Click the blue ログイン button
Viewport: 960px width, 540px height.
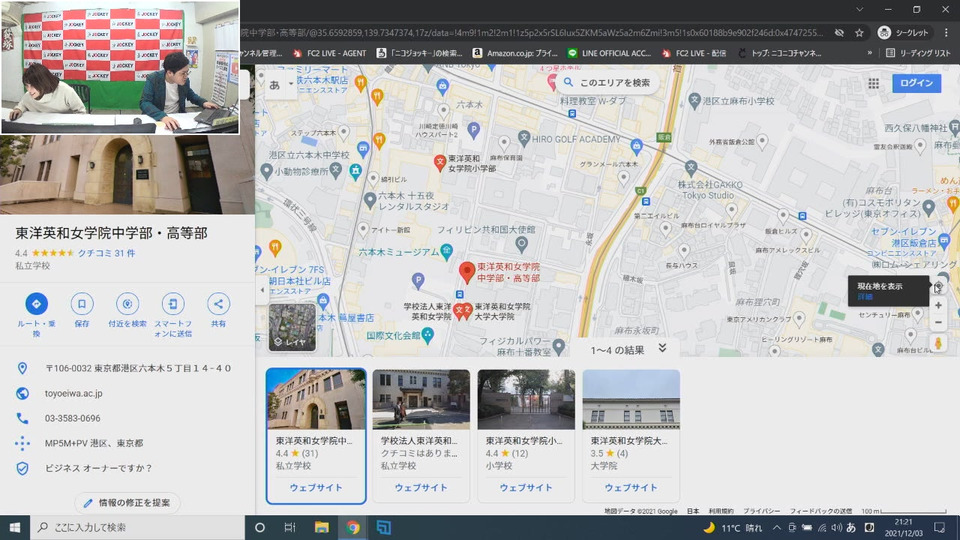point(917,83)
